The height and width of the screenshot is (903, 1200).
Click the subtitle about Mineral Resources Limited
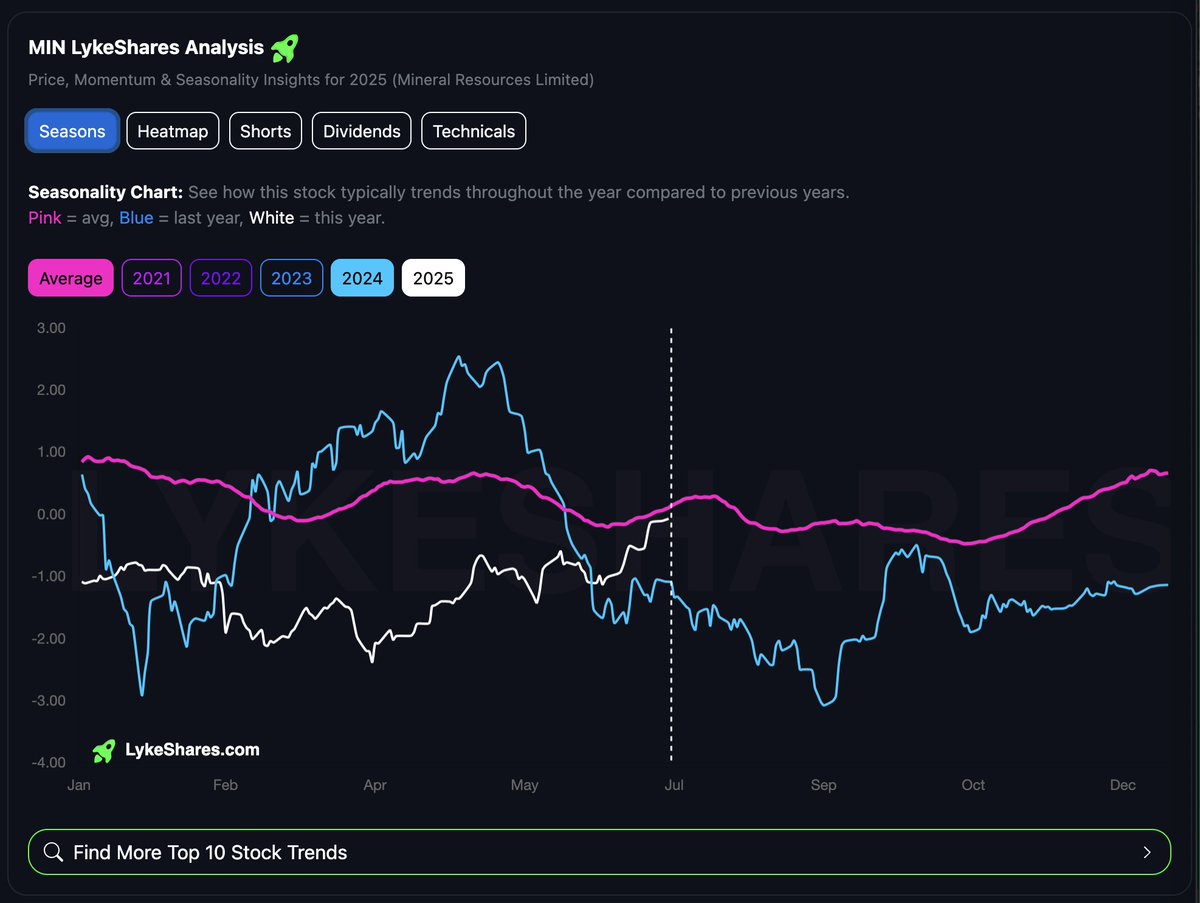click(x=311, y=79)
